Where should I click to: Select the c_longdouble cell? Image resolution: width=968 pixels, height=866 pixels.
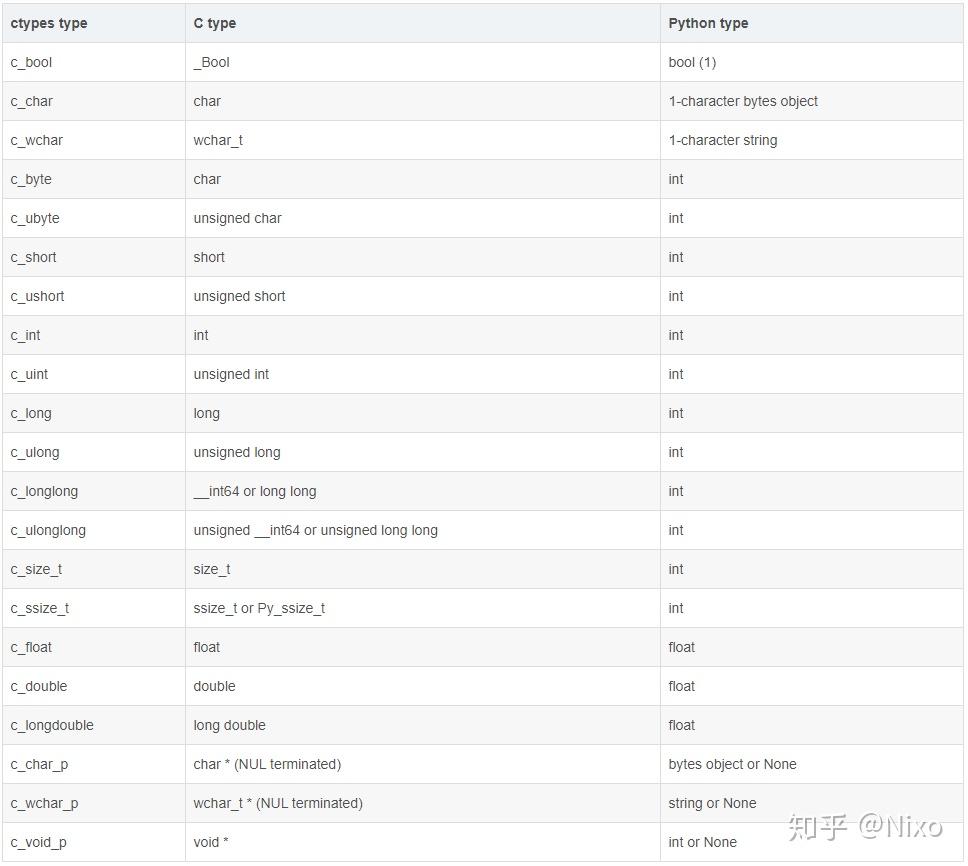pos(52,725)
